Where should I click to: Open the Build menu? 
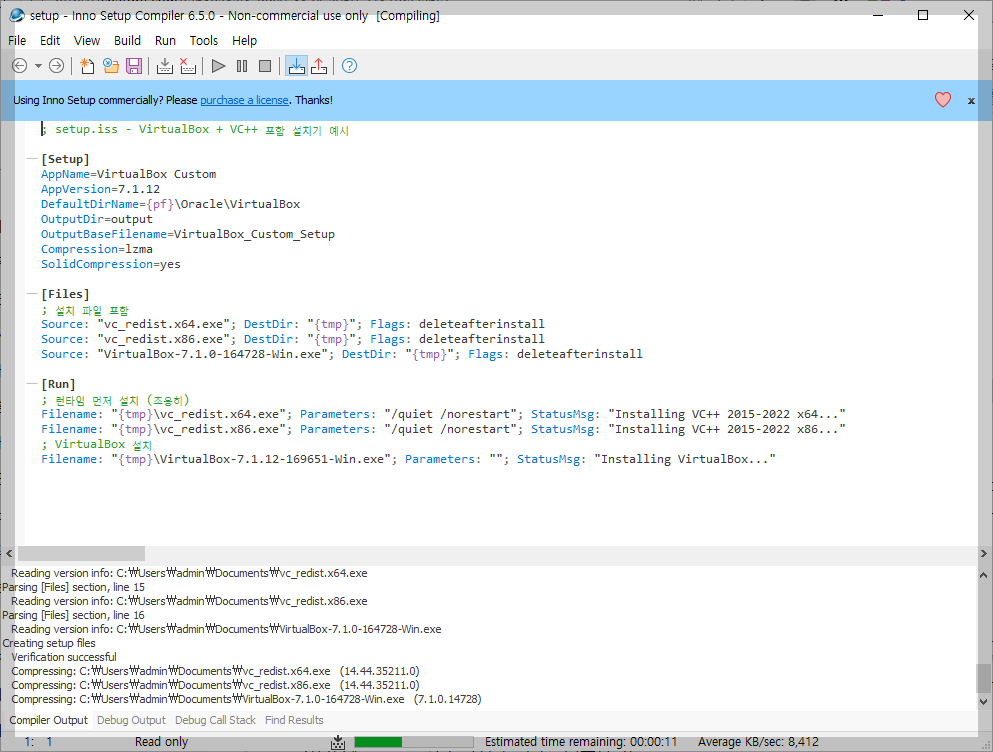(127, 41)
